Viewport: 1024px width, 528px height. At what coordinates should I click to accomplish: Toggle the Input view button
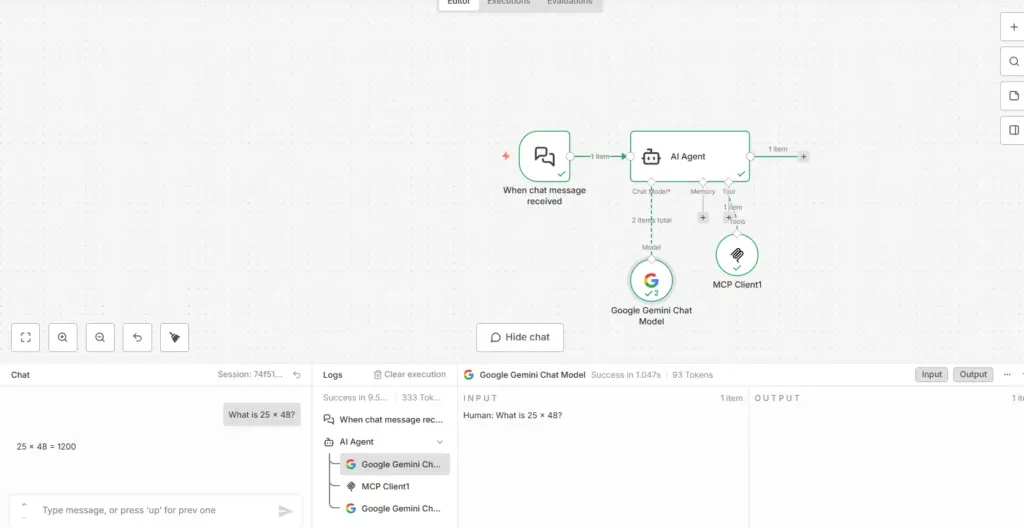coord(931,374)
